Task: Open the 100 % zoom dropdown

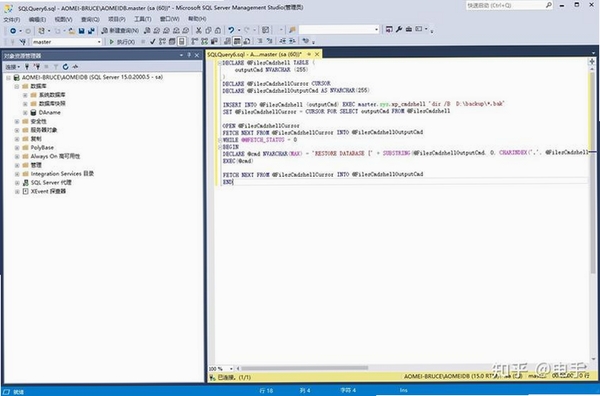Action: point(231,369)
